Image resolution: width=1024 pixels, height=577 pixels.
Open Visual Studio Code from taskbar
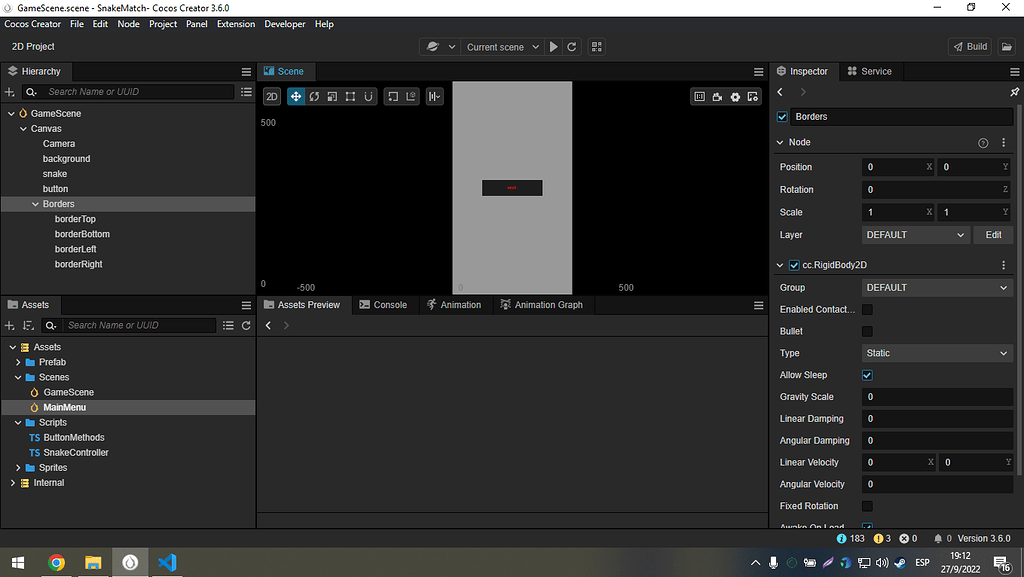tap(167, 563)
